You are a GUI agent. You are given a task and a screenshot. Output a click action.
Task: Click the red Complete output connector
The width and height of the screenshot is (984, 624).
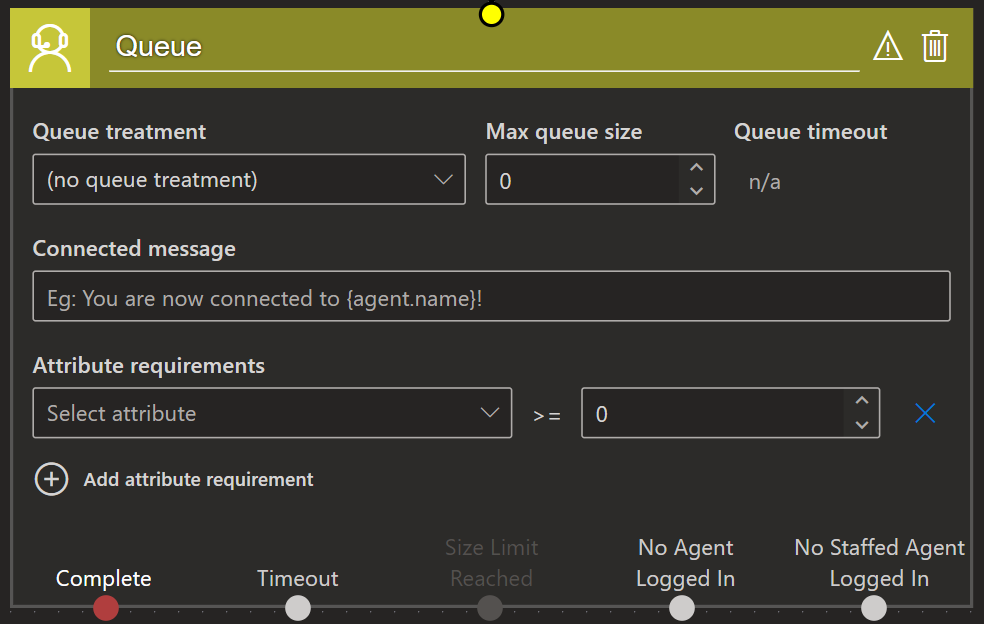(x=105, y=607)
